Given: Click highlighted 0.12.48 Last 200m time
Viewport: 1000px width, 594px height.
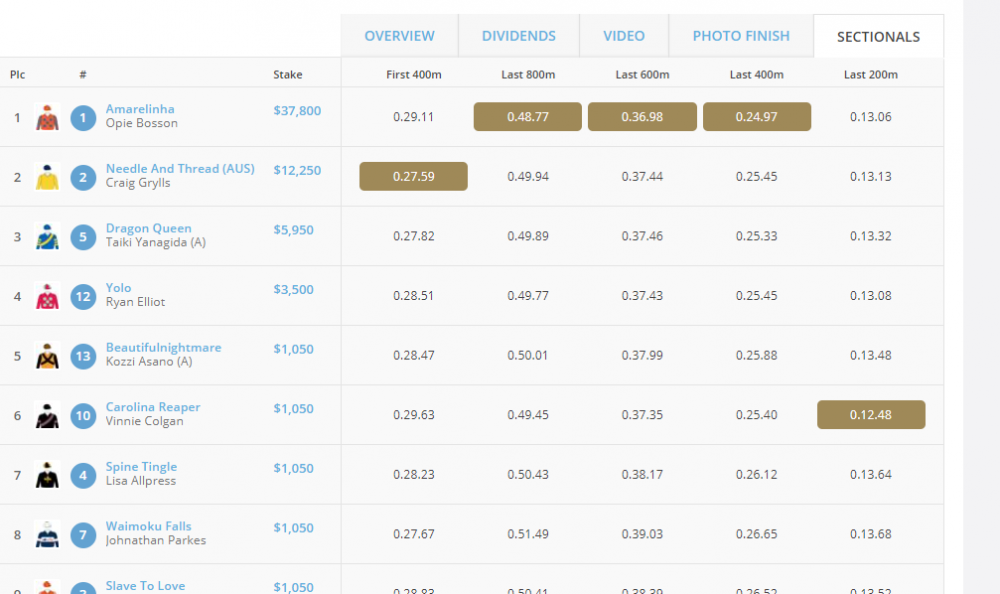Looking at the screenshot, I should (x=871, y=415).
